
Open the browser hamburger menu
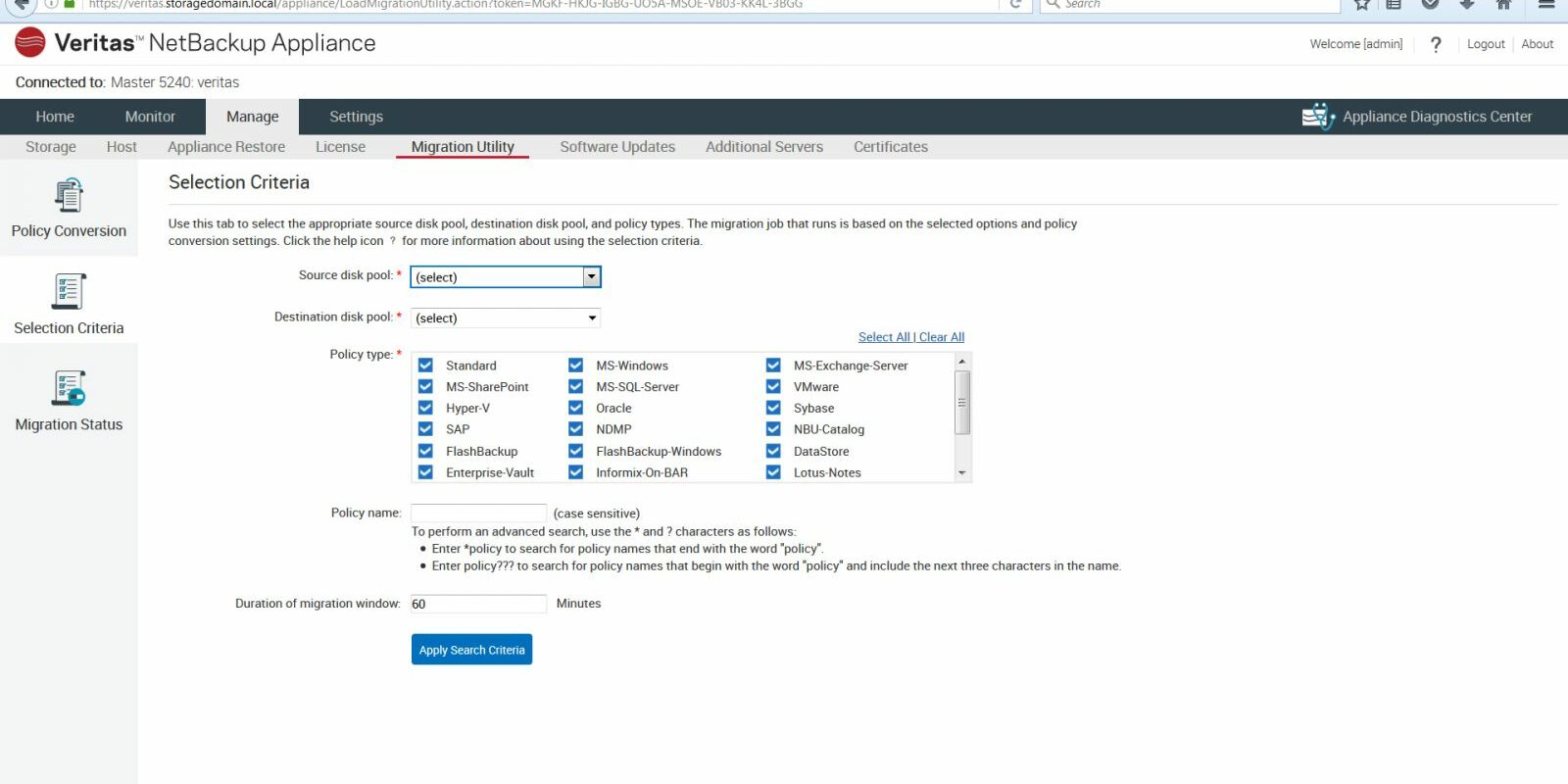(1546, 4)
